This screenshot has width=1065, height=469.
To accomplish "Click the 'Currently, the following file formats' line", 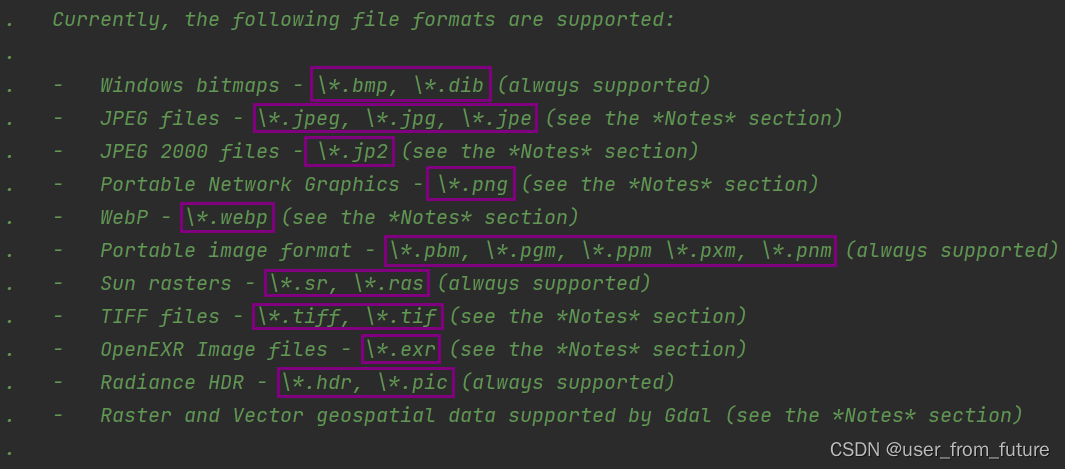I will click(363, 20).
